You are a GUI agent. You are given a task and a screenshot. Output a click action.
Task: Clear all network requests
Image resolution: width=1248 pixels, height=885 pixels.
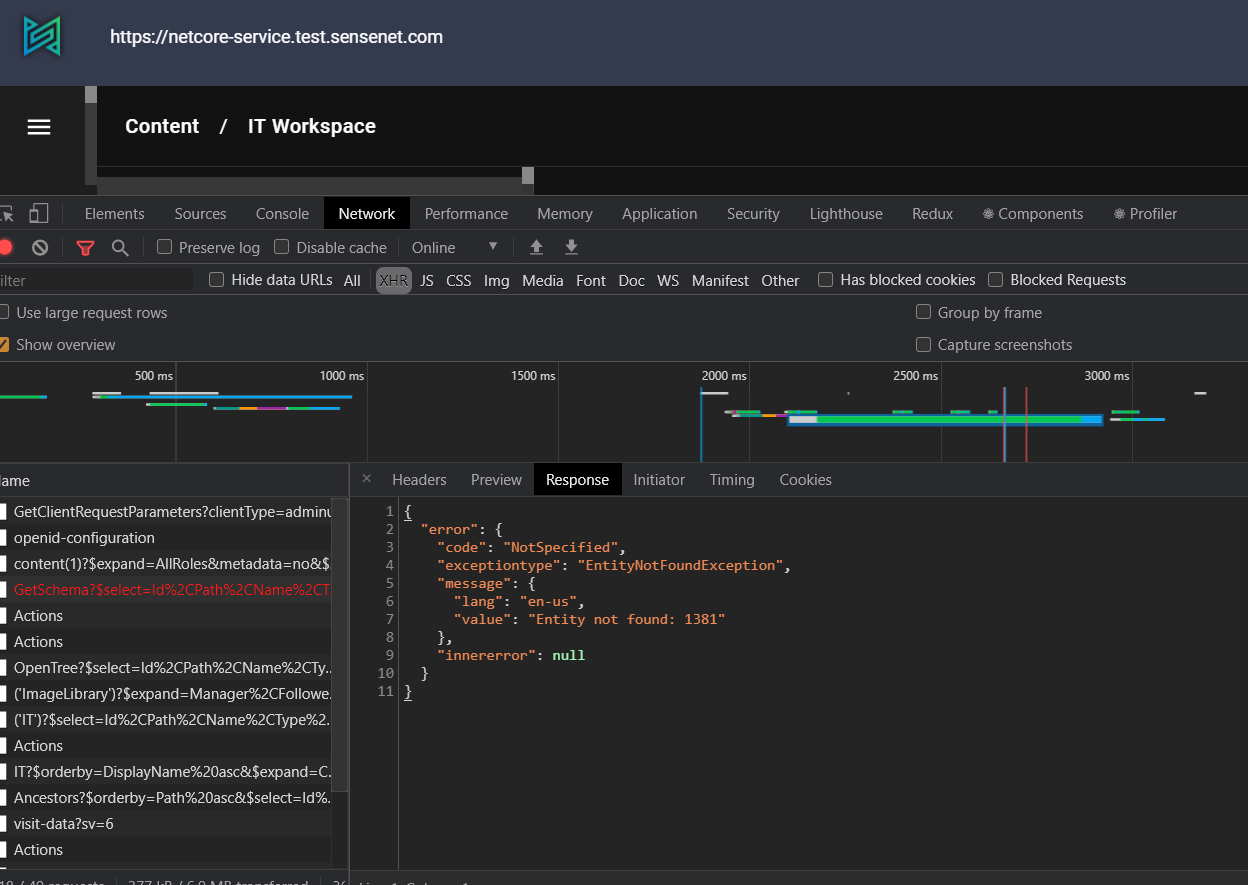39,247
